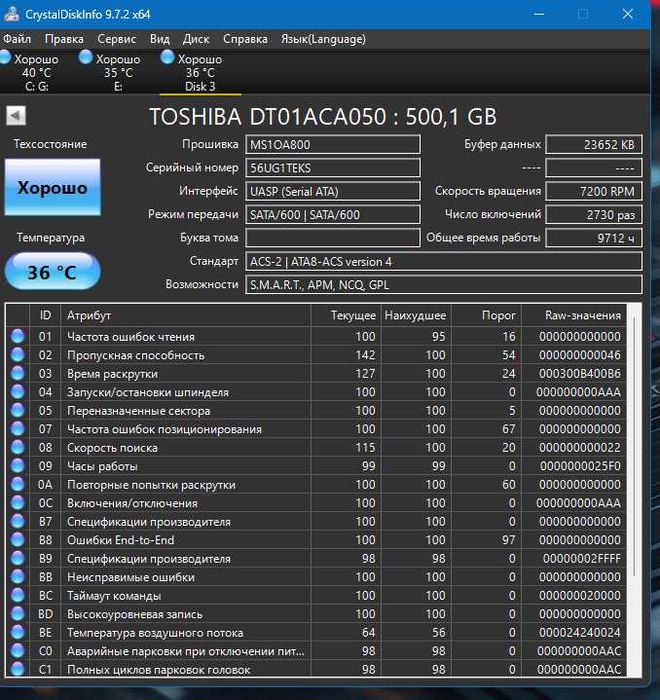Screen dimensions: 660x700
Task: Click the status icon of Ошибки End-to-End row
Action: (17, 540)
